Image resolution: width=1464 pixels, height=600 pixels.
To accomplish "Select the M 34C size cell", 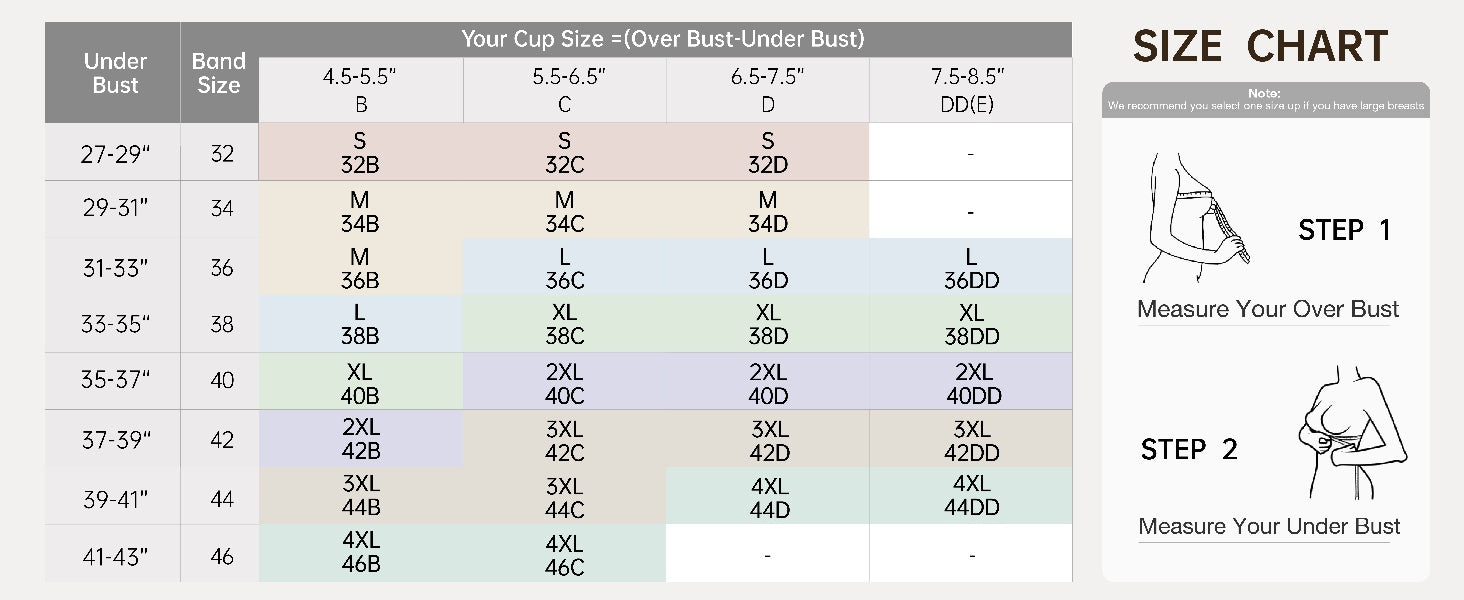I will 565,210.
